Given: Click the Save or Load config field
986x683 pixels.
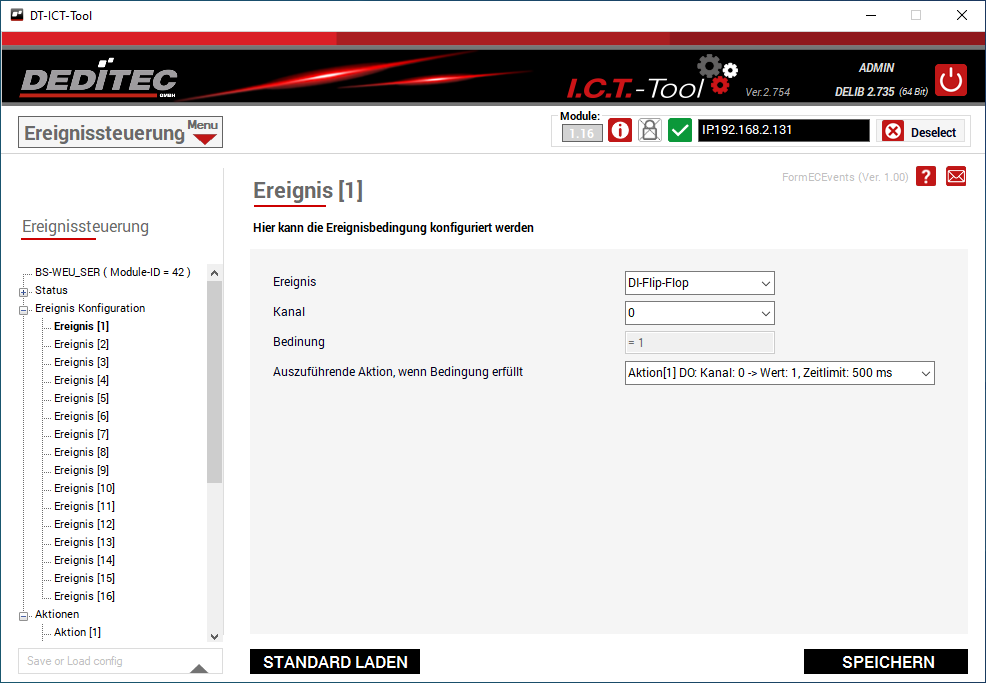Looking at the screenshot, I should click(x=98, y=661).
